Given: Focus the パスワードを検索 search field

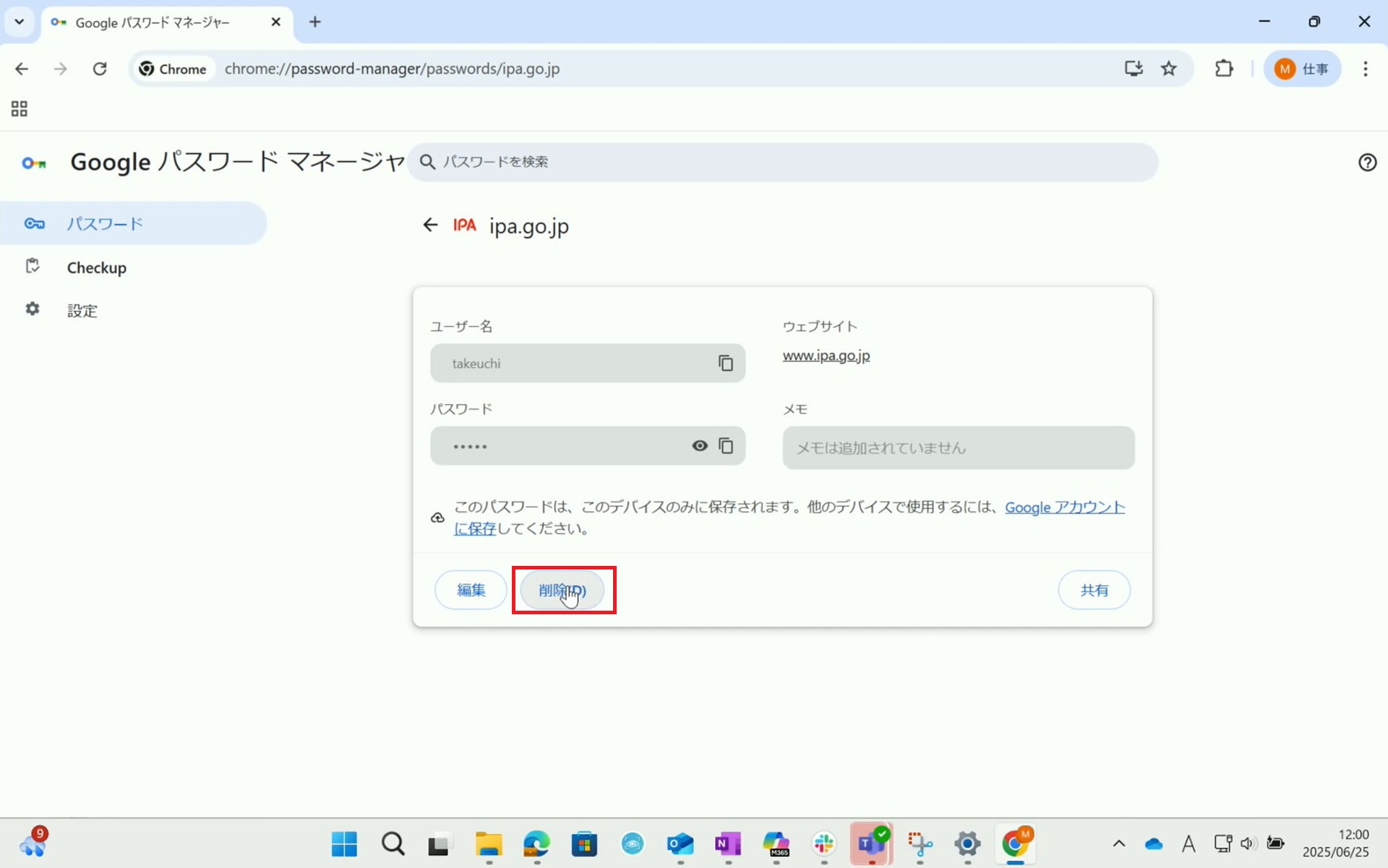Looking at the screenshot, I should tap(781, 162).
